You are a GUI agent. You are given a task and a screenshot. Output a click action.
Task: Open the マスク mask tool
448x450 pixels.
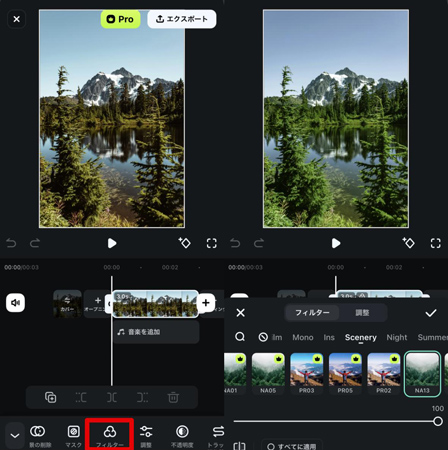click(x=74, y=436)
